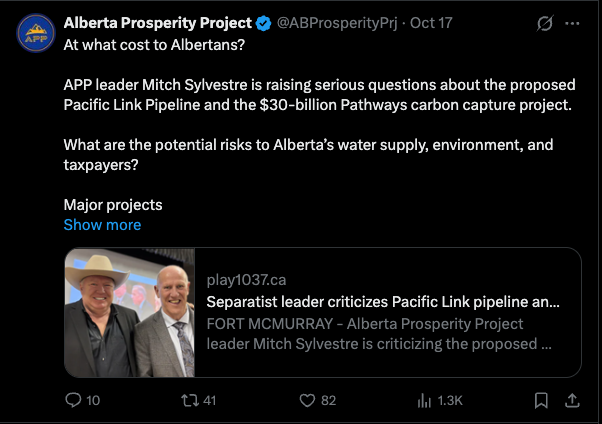Image resolution: width=602 pixels, height=424 pixels.
Task: View analytics via the bar chart icon
Action: pyautogui.click(x=424, y=401)
